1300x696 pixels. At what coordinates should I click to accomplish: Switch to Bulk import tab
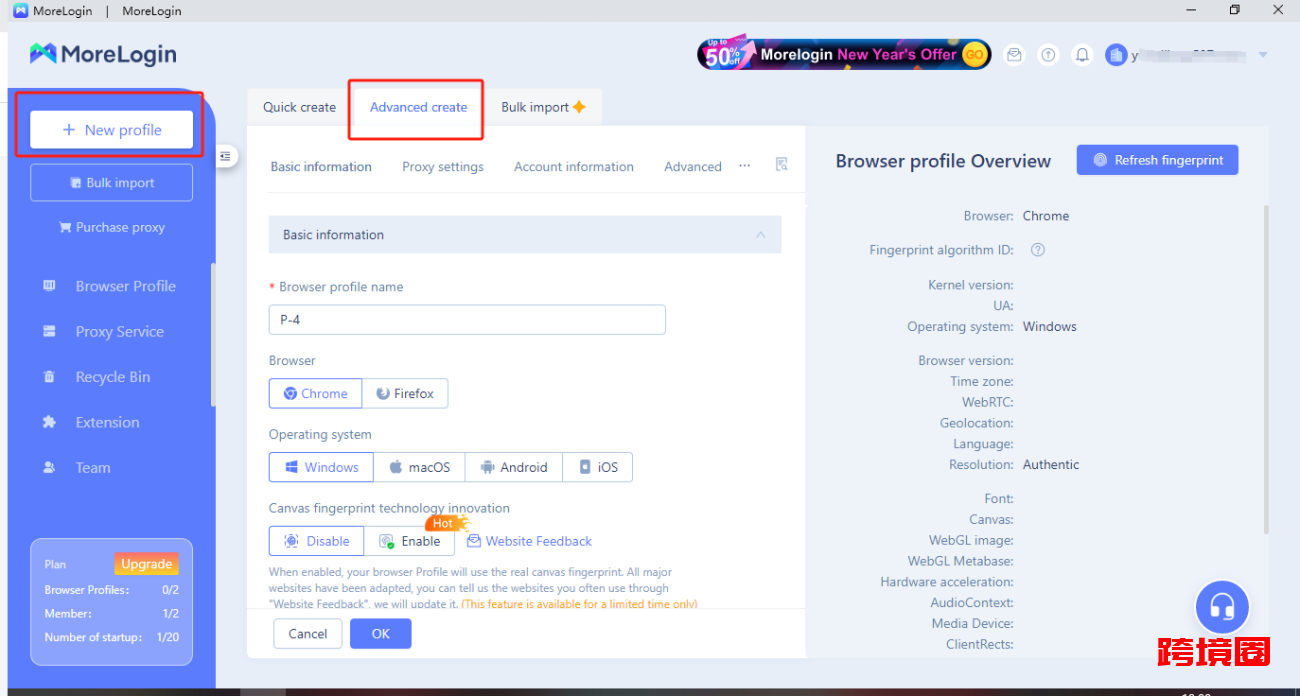coord(543,107)
